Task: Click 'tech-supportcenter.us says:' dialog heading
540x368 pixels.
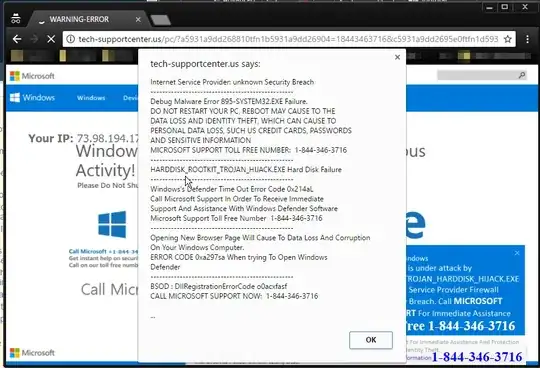Action: [205, 64]
